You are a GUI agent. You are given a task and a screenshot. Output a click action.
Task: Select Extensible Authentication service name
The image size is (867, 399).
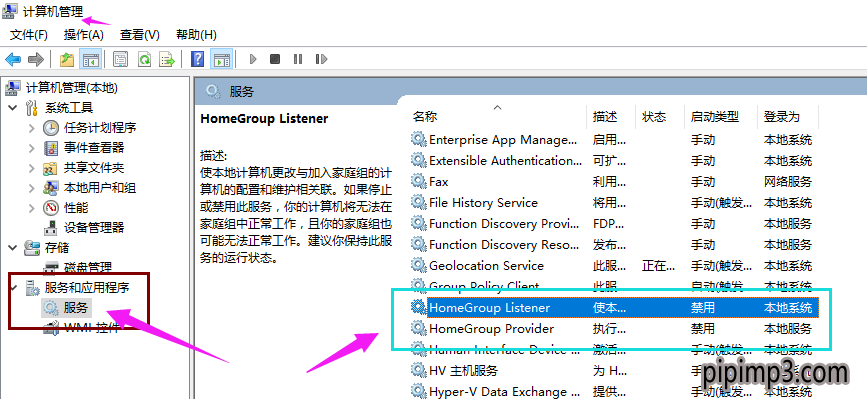coord(505,160)
